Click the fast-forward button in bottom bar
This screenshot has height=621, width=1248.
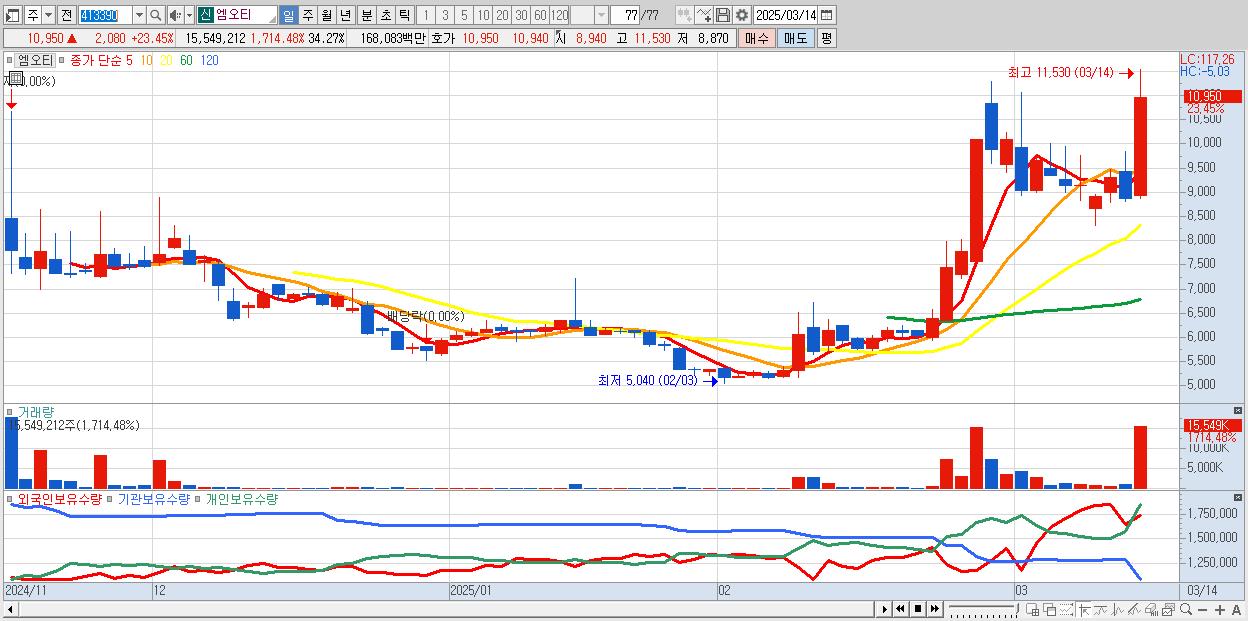pos(934,609)
